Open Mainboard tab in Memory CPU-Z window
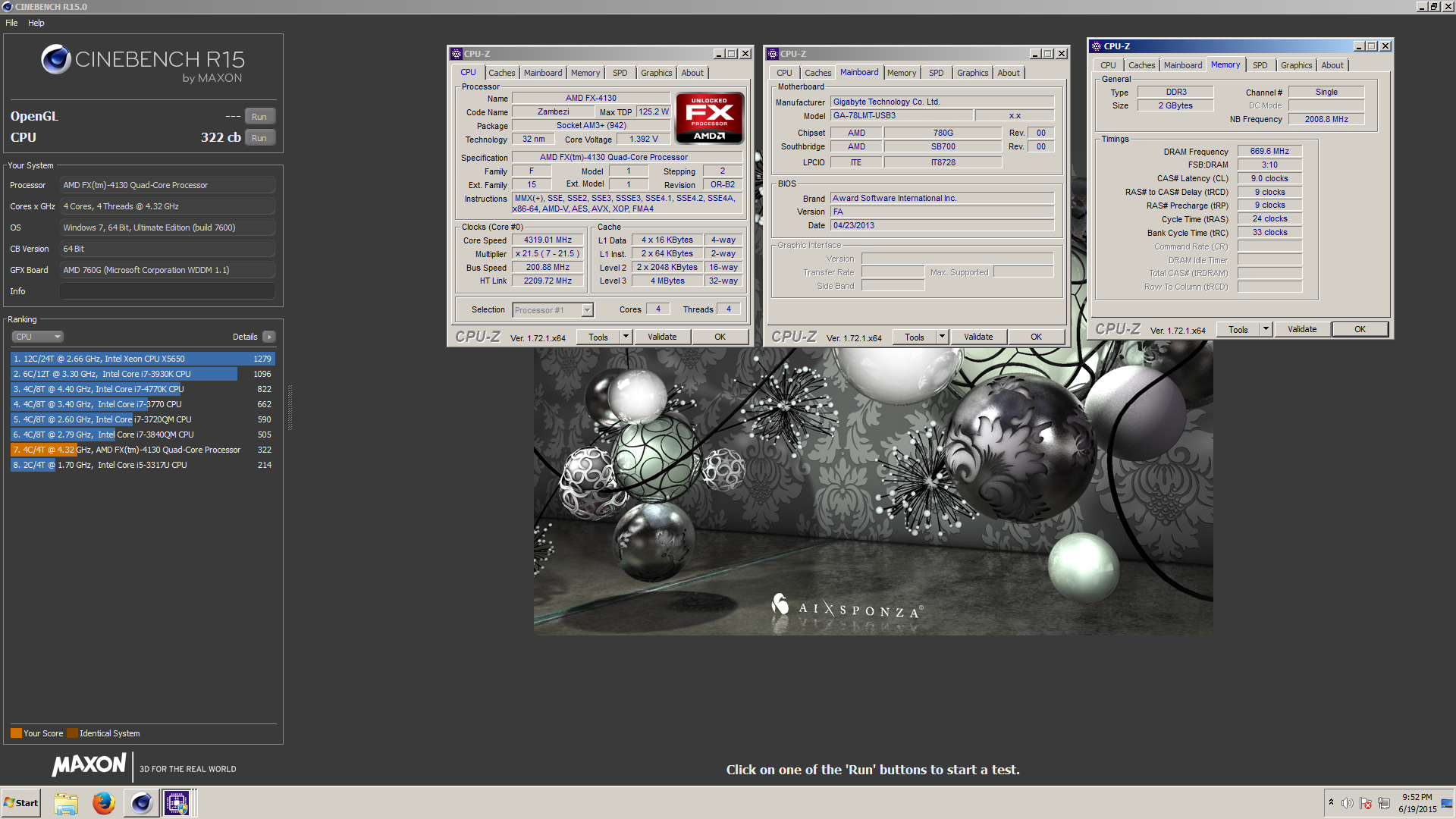 click(1183, 65)
